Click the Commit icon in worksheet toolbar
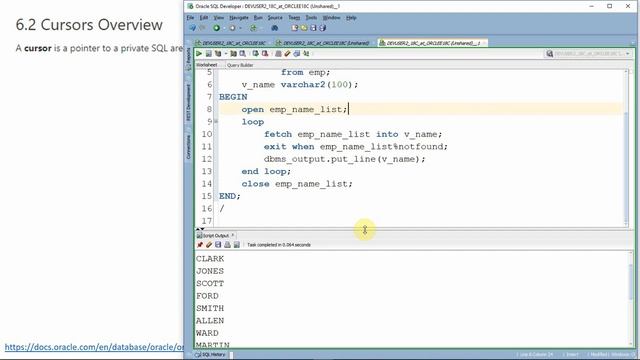The image size is (640, 360). click(x=256, y=53)
